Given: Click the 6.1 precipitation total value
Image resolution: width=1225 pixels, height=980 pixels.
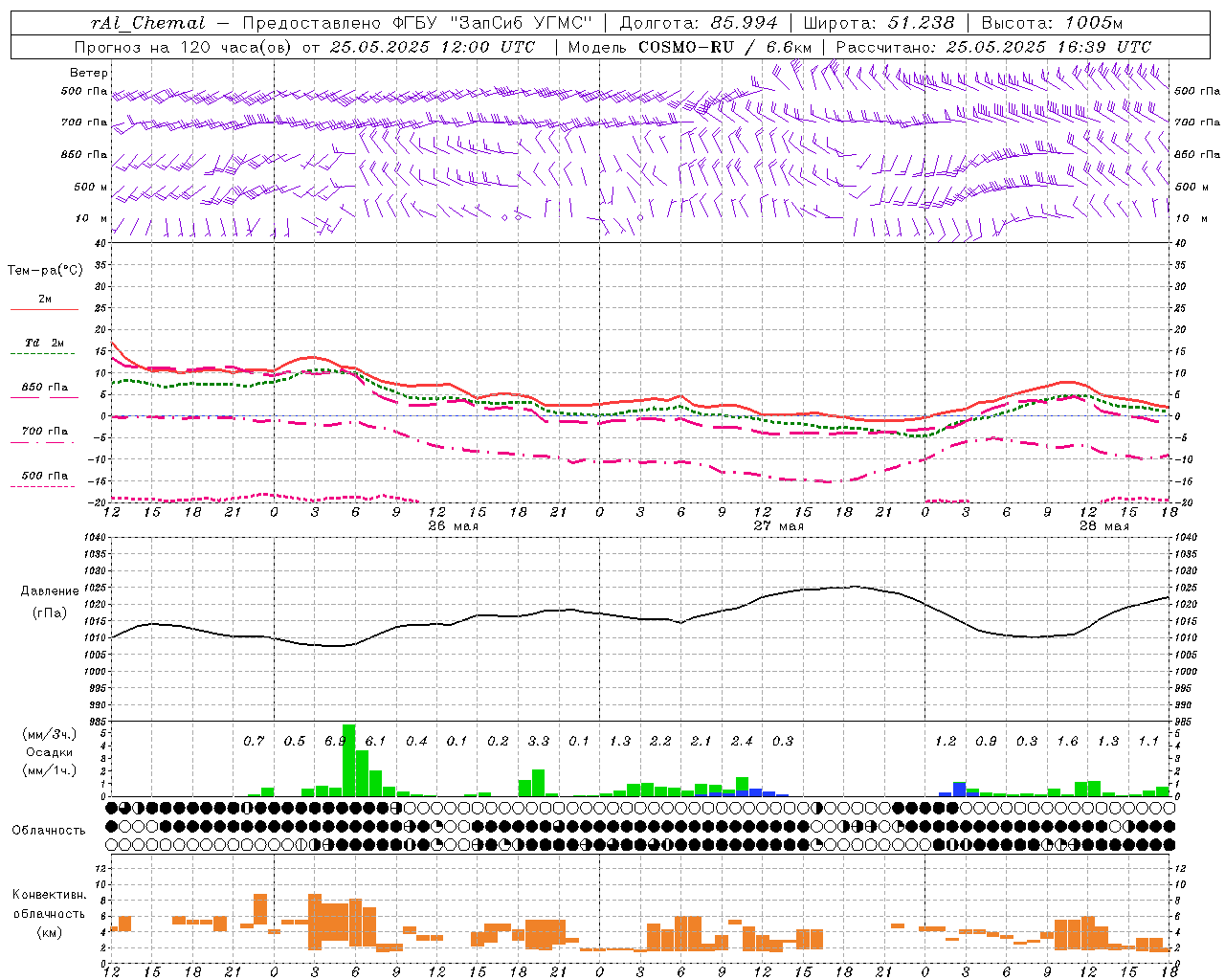Looking at the screenshot, I should click(375, 742).
